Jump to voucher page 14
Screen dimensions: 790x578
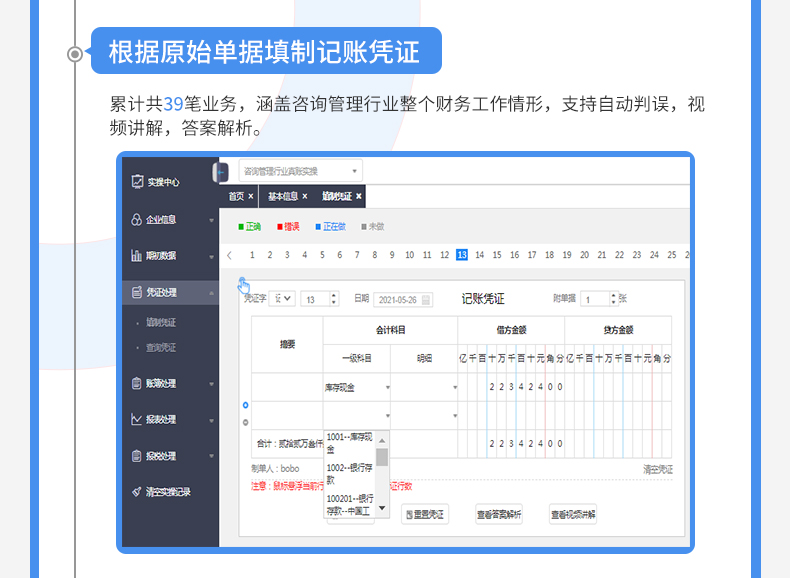coord(480,255)
